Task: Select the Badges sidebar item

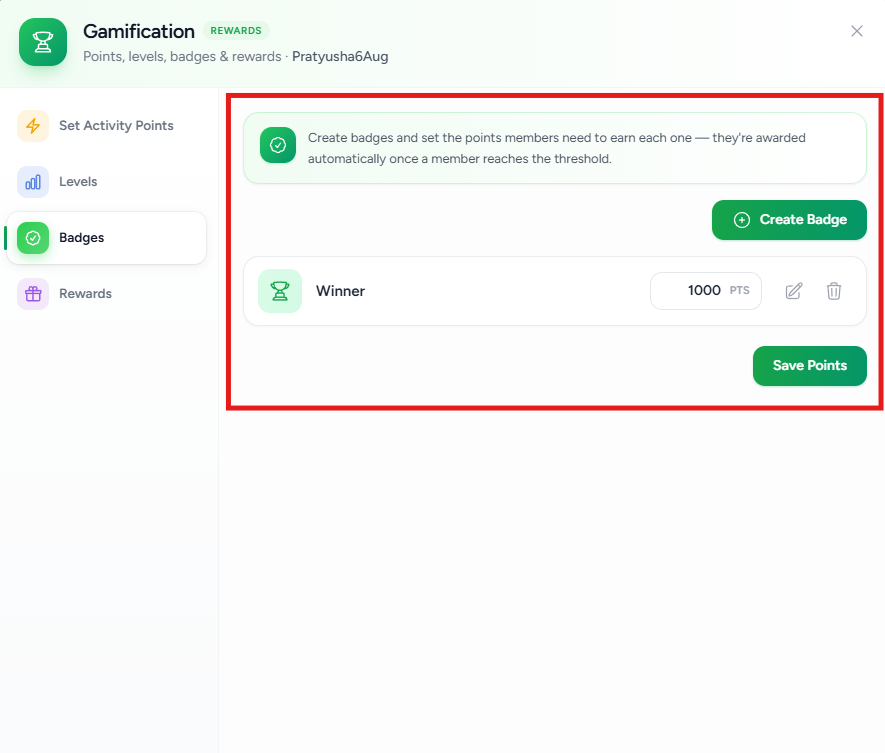Action: tap(106, 238)
